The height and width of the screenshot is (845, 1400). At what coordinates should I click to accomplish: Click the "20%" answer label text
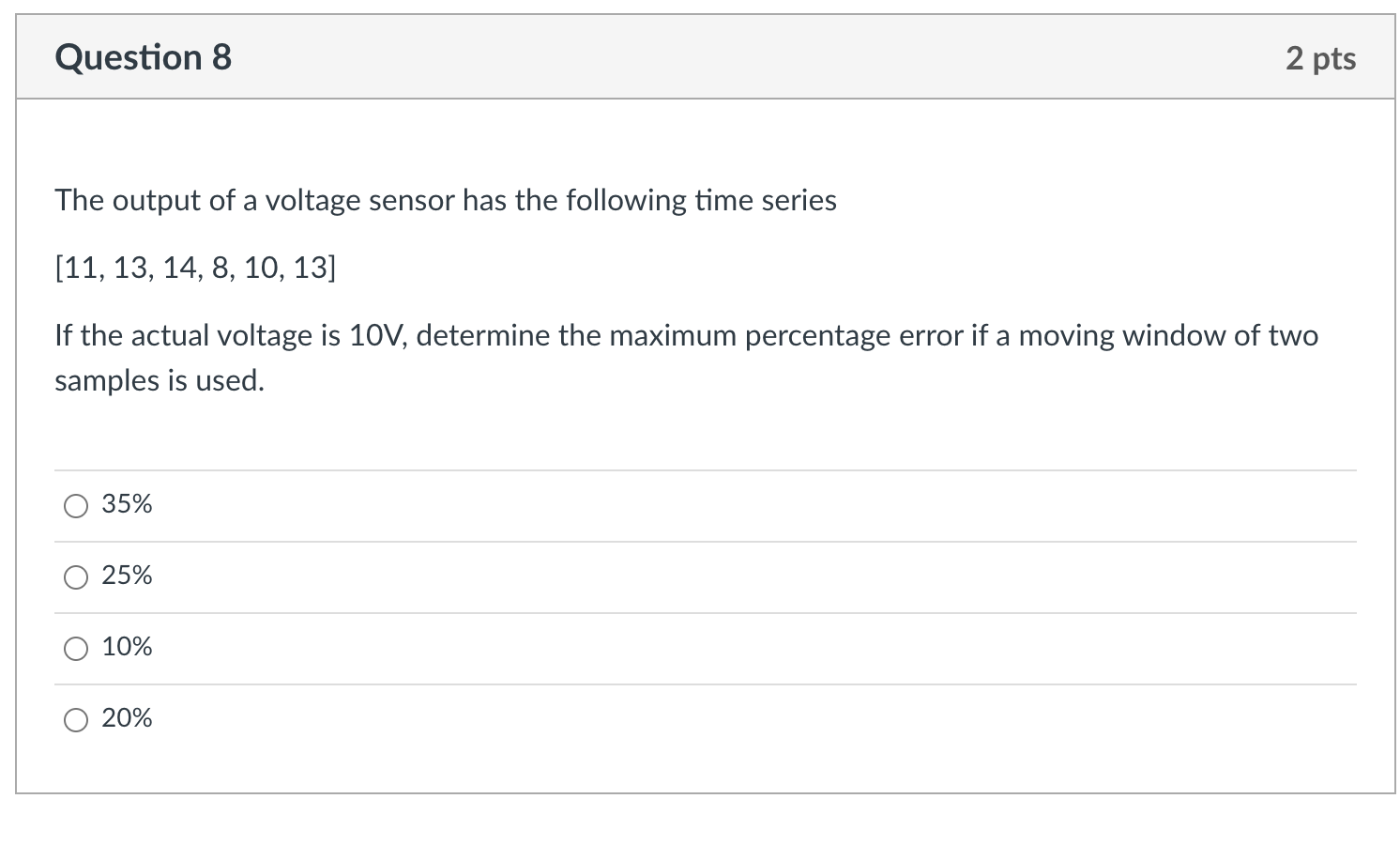pos(127,718)
